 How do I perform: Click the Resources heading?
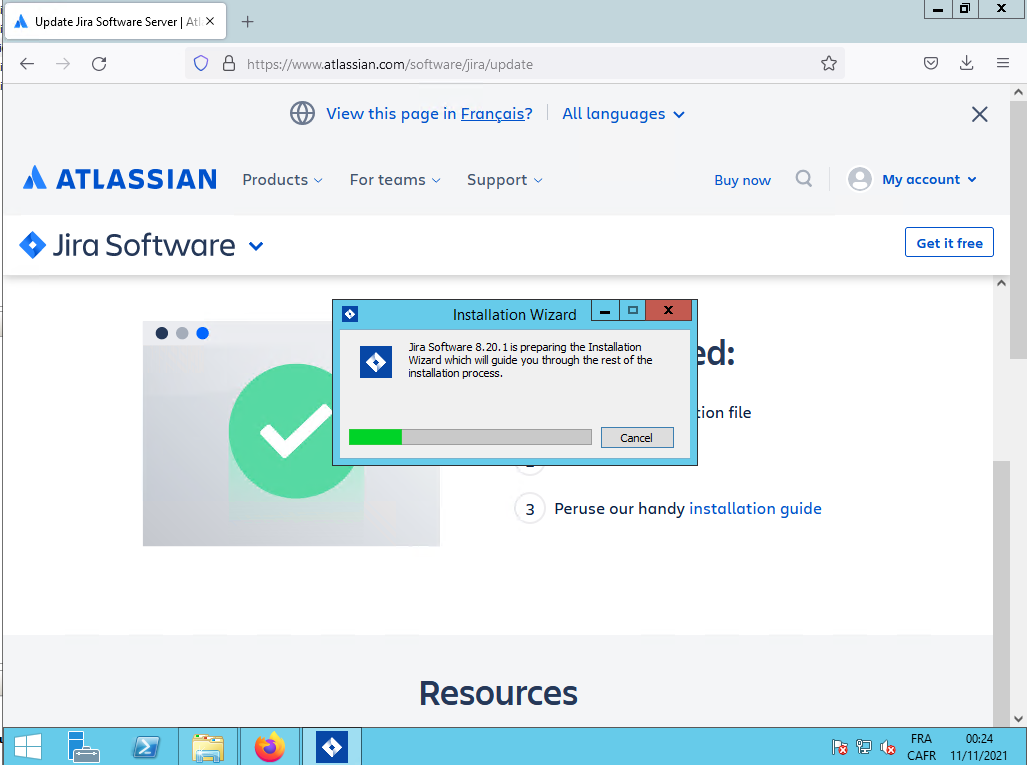(498, 693)
